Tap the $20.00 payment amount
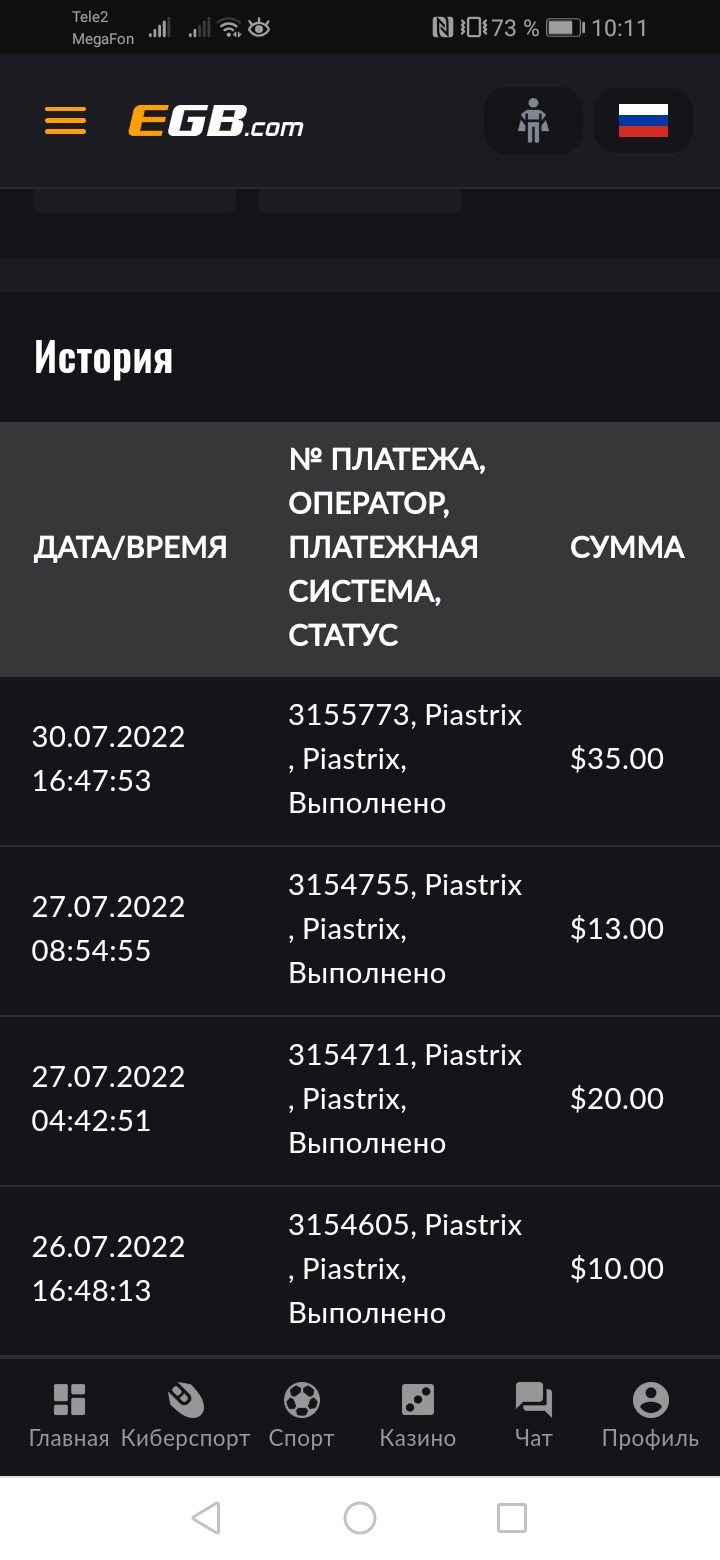Screen dimensions: 720x1560 (617, 1099)
